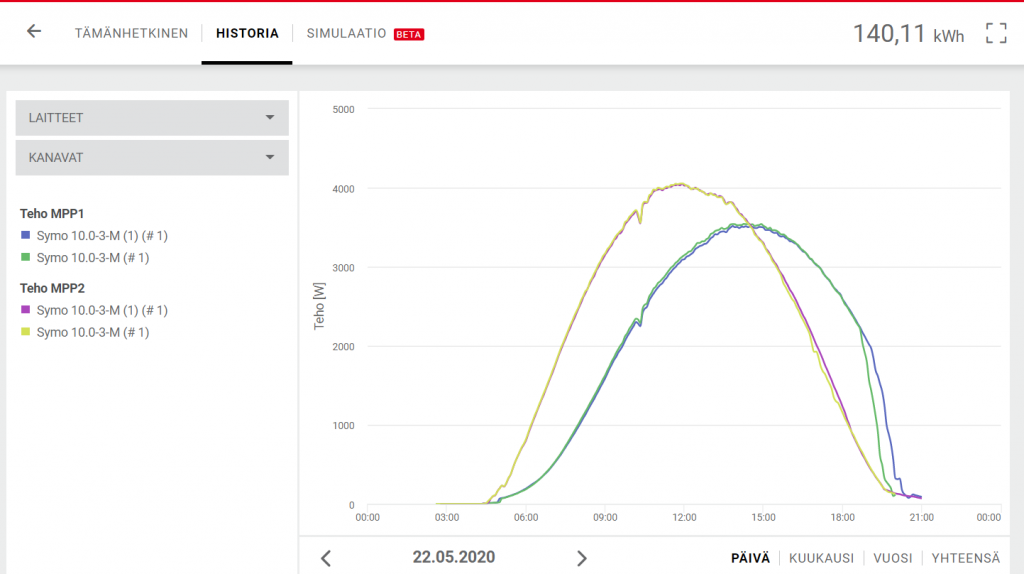1024x574 pixels.
Task: Toggle MPP1 Symo 10.0-3-M green series
Action: (85, 257)
